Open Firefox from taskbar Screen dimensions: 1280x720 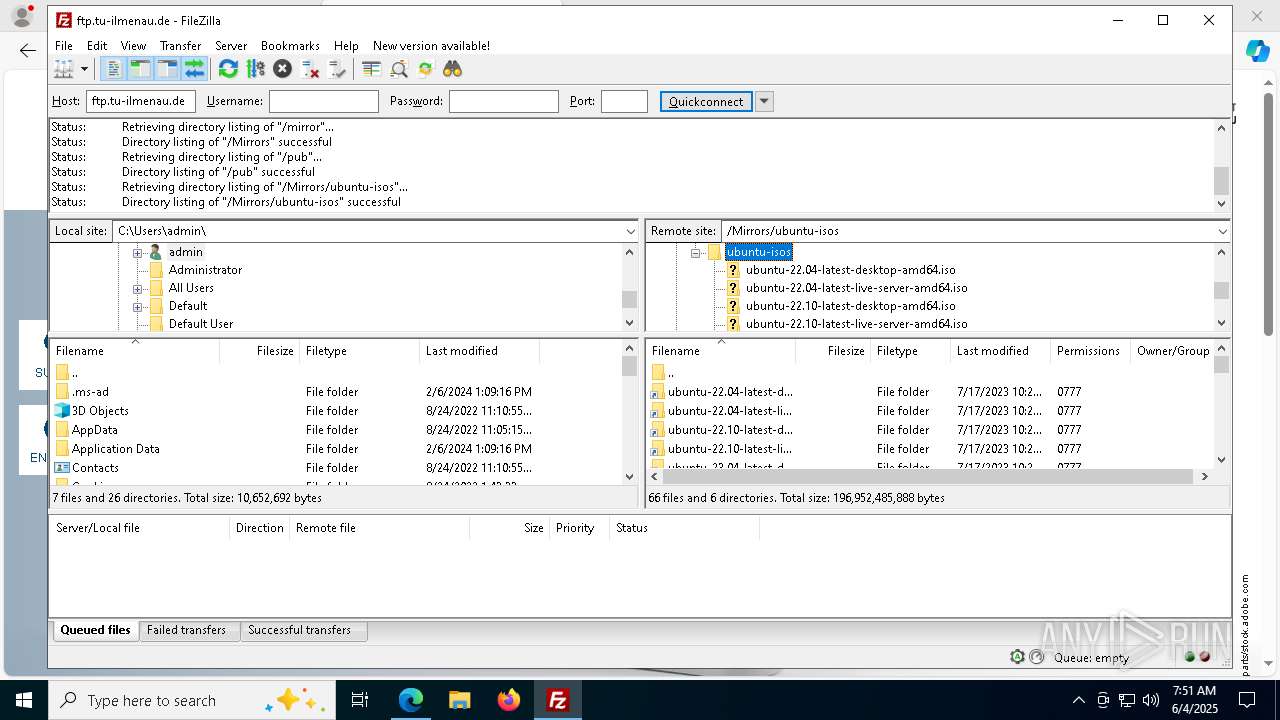tap(508, 700)
